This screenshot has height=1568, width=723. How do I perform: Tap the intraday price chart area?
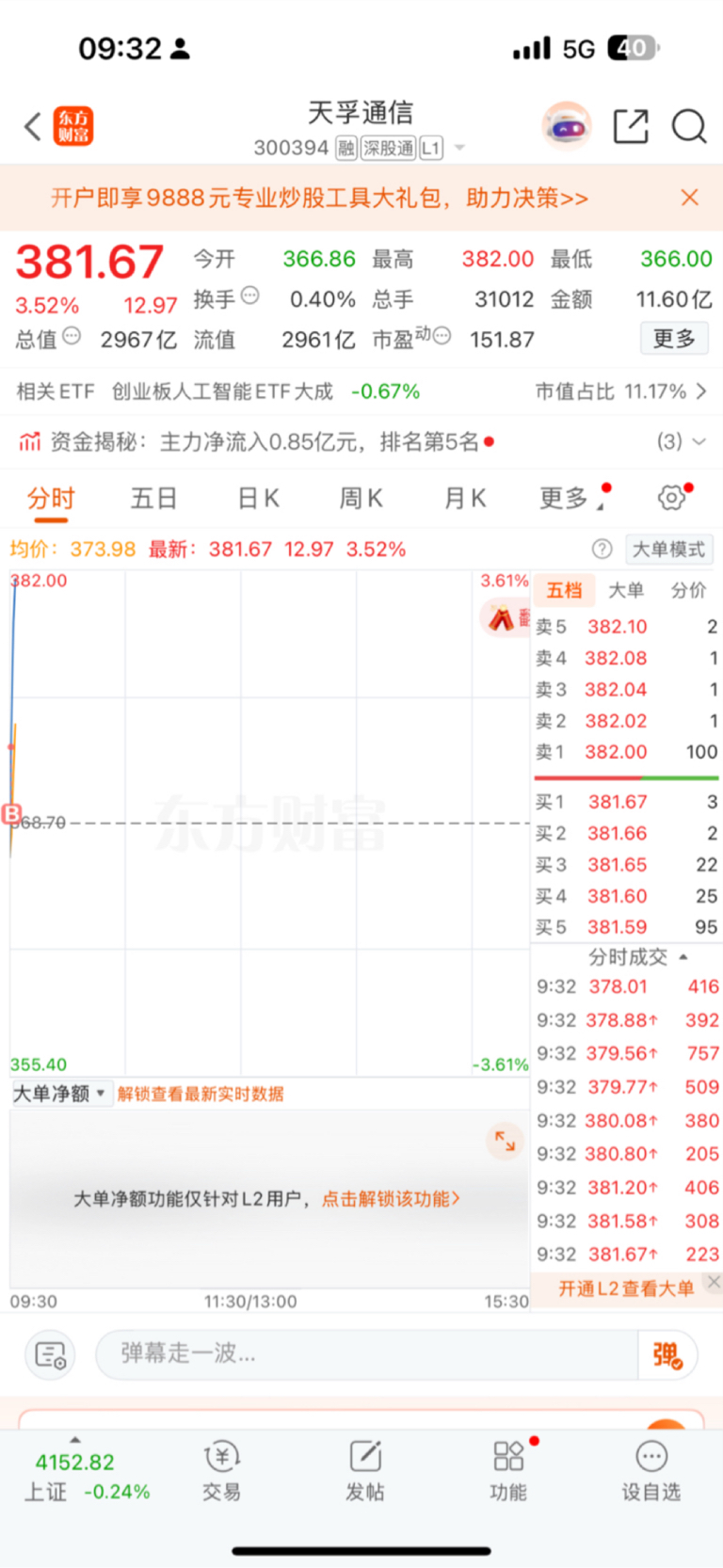(x=269, y=823)
